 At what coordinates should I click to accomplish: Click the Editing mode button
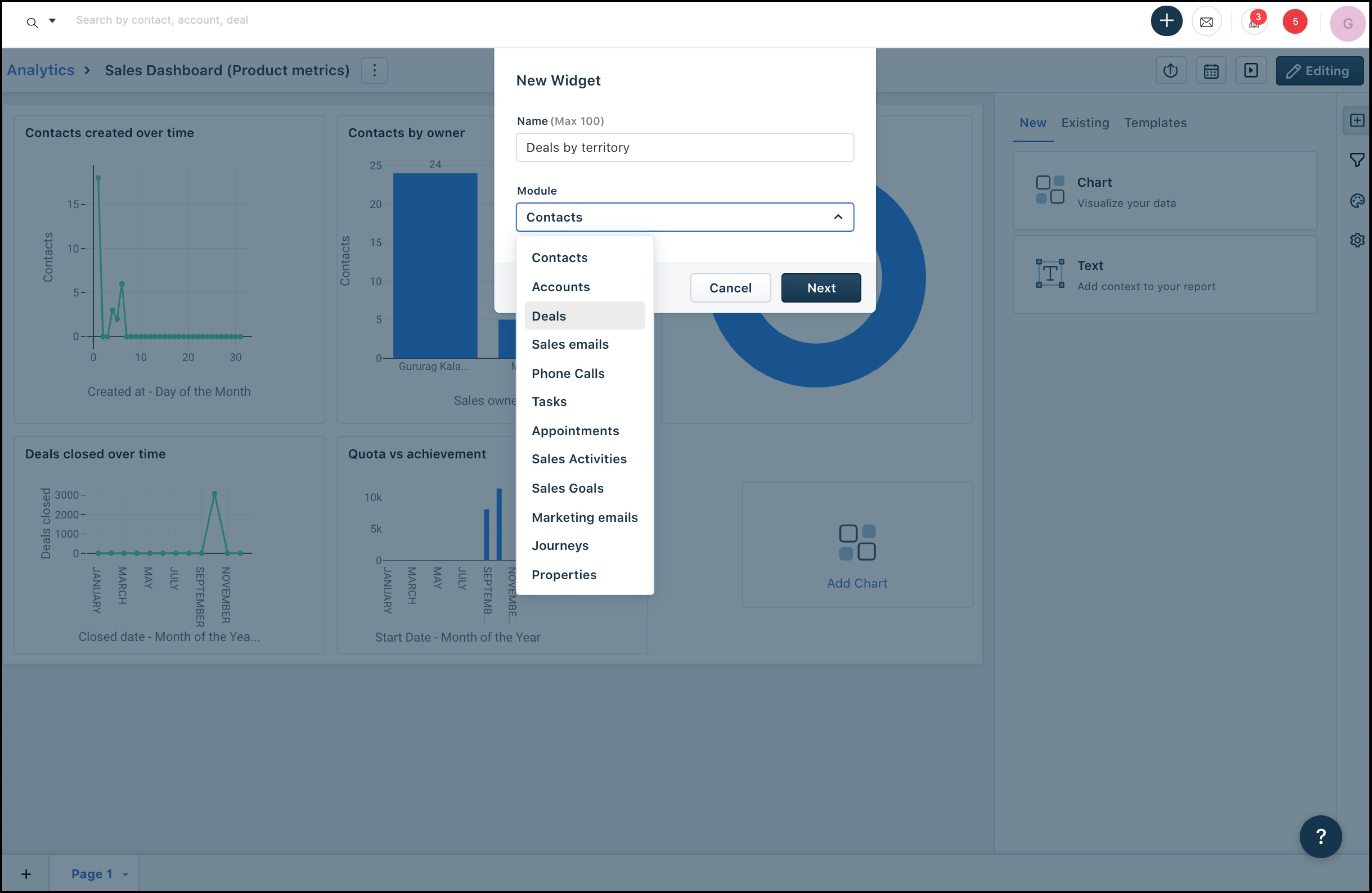(1319, 71)
